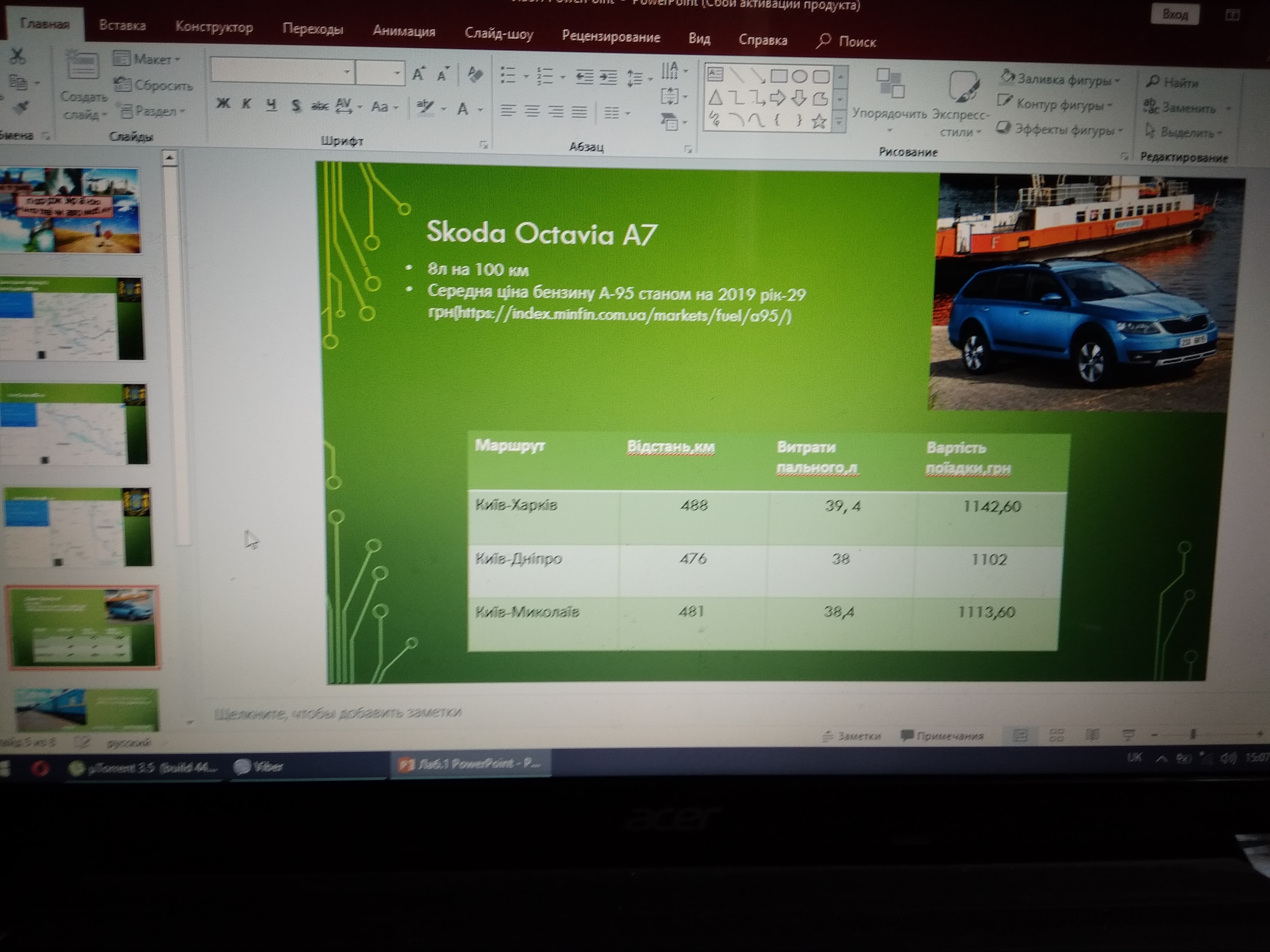Clear all text formatting icon
The width and height of the screenshot is (1270, 952).
pyautogui.click(x=475, y=75)
